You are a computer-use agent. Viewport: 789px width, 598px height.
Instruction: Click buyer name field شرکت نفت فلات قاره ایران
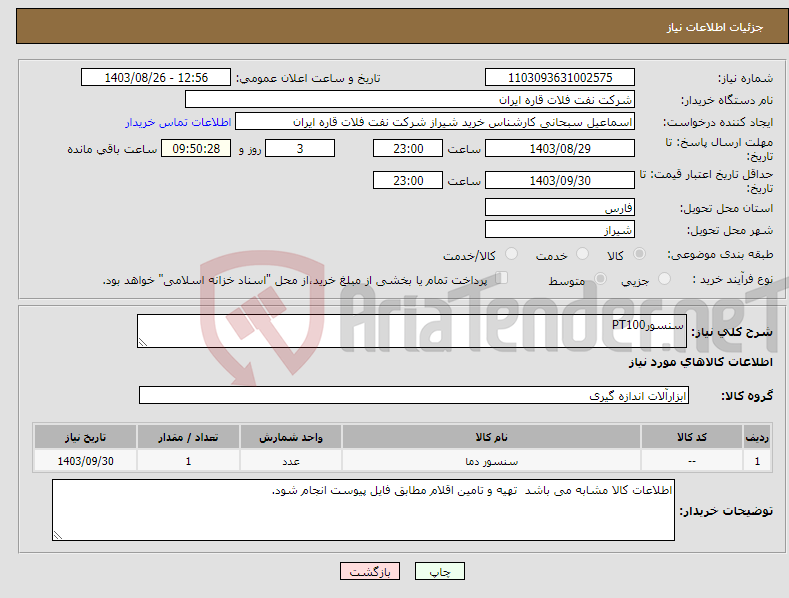click(x=410, y=100)
